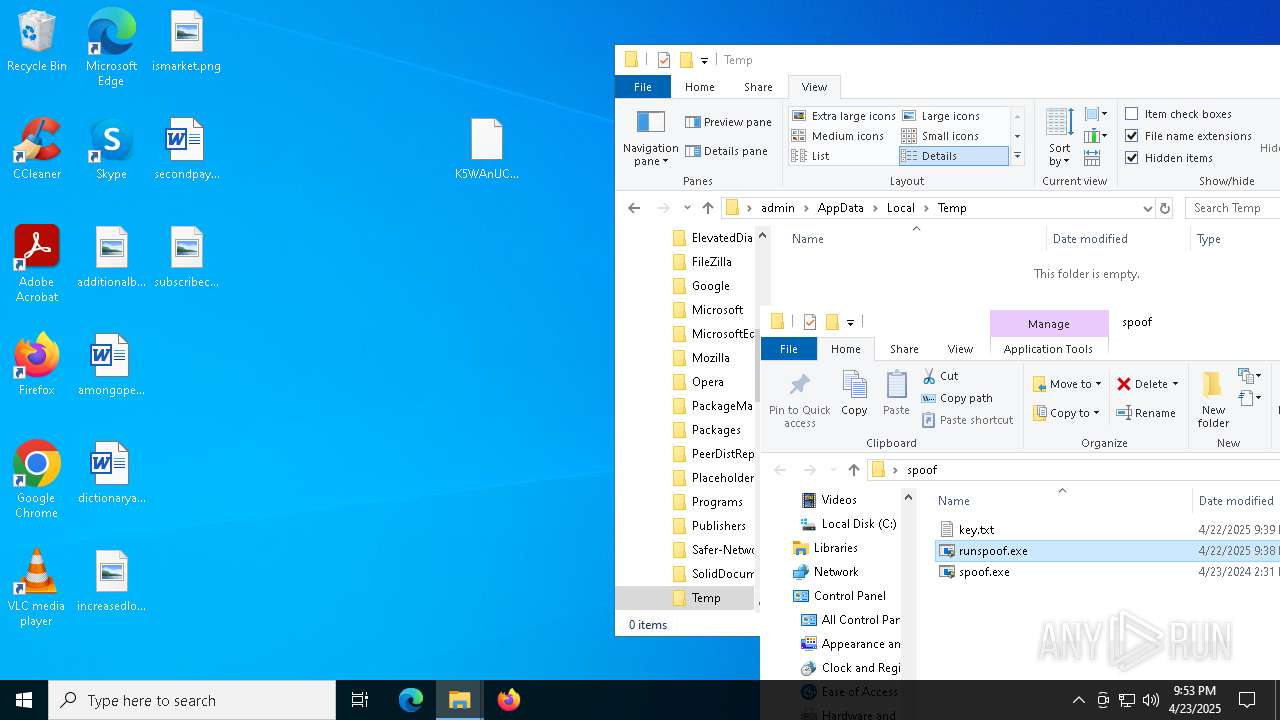Click the Paste shortcut command
Viewport: 1280px width, 720px height.
(x=968, y=420)
